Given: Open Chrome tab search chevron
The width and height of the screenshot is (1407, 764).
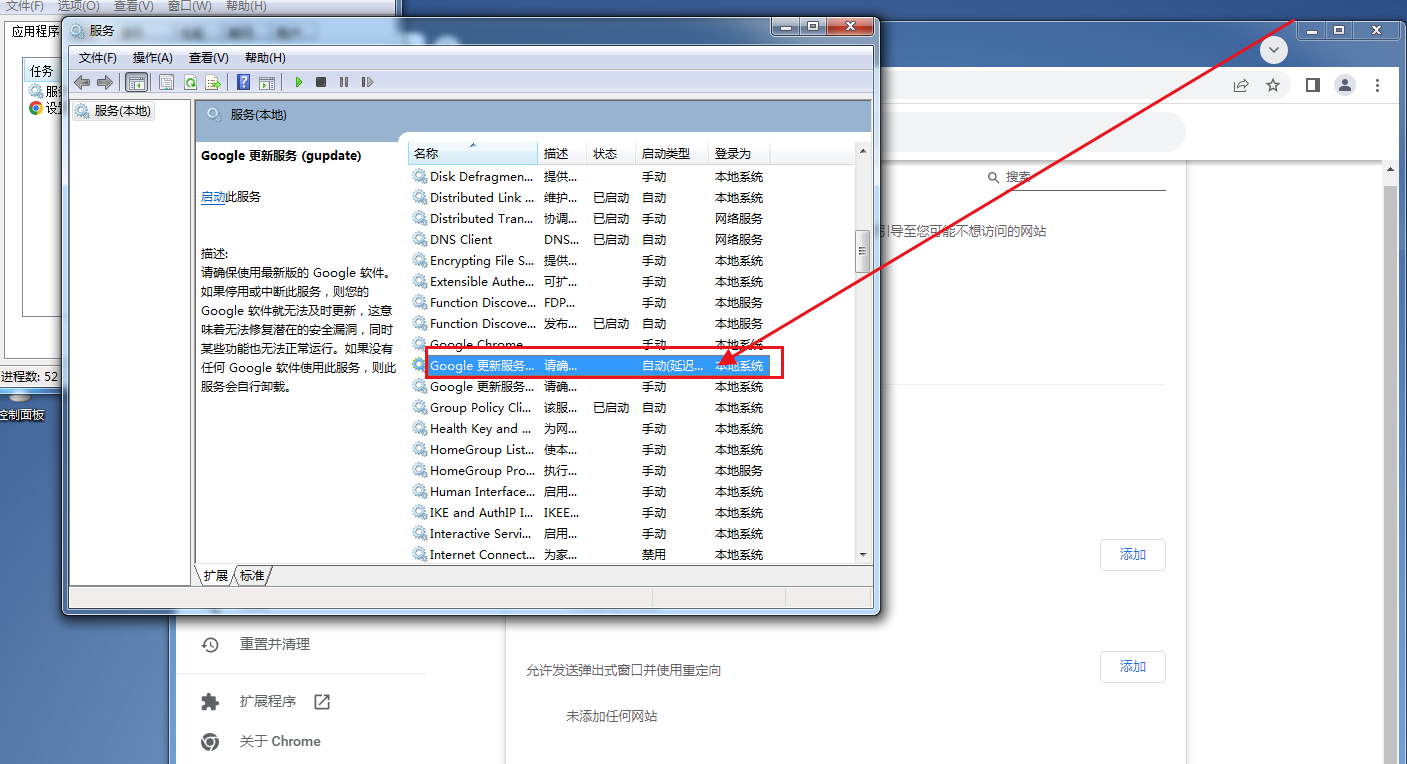Looking at the screenshot, I should (1273, 49).
